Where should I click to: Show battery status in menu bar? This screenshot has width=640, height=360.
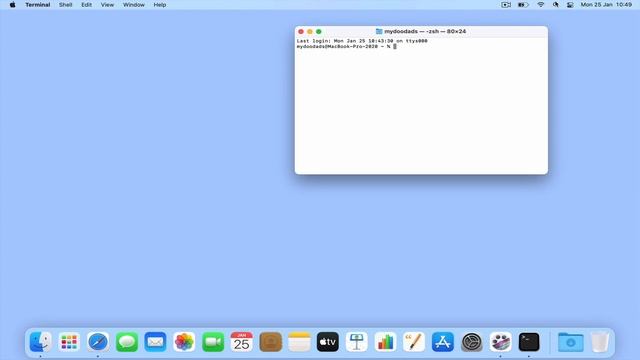click(523, 5)
